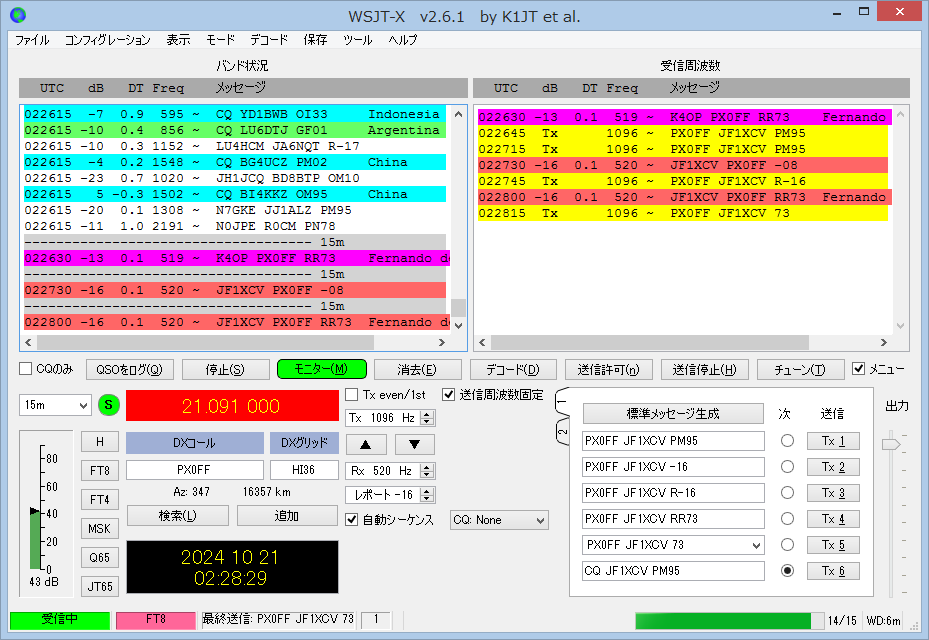Open the デコード menu
The image size is (929, 640).
pyautogui.click(x=268, y=40)
